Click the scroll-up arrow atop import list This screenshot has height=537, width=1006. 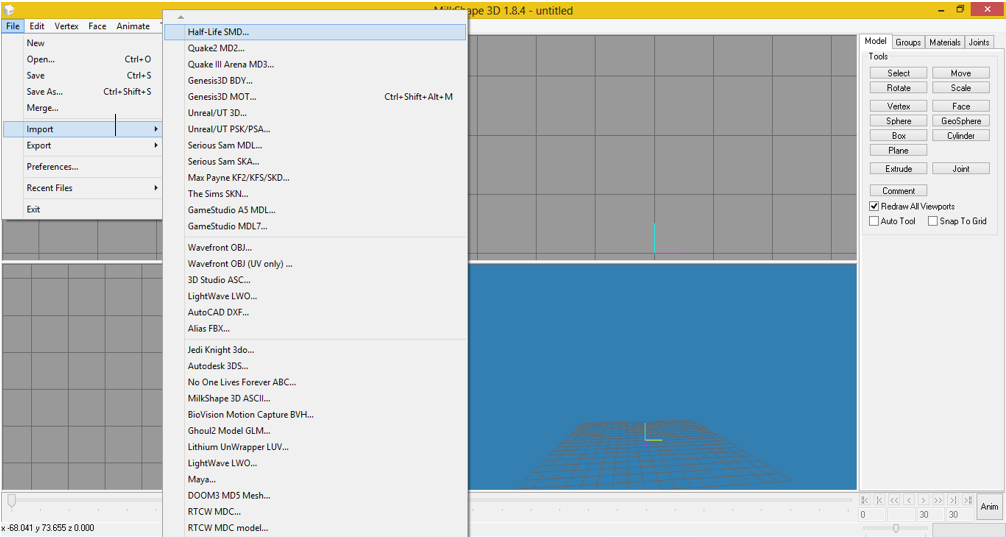tap(181, 17)
